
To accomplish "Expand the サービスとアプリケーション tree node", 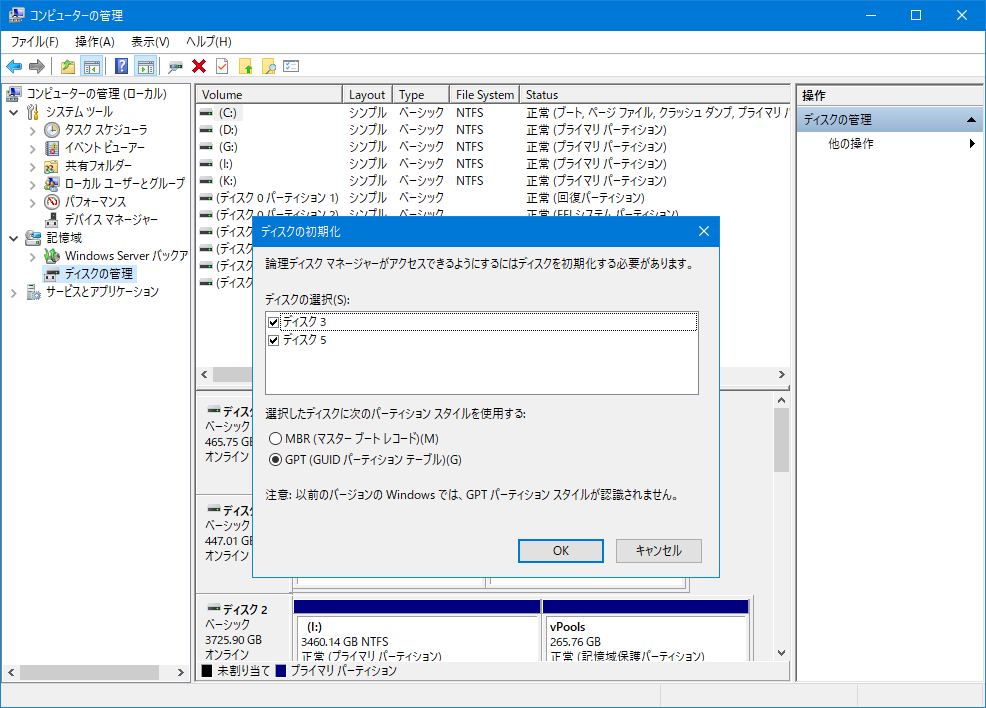I will (13, 292).
